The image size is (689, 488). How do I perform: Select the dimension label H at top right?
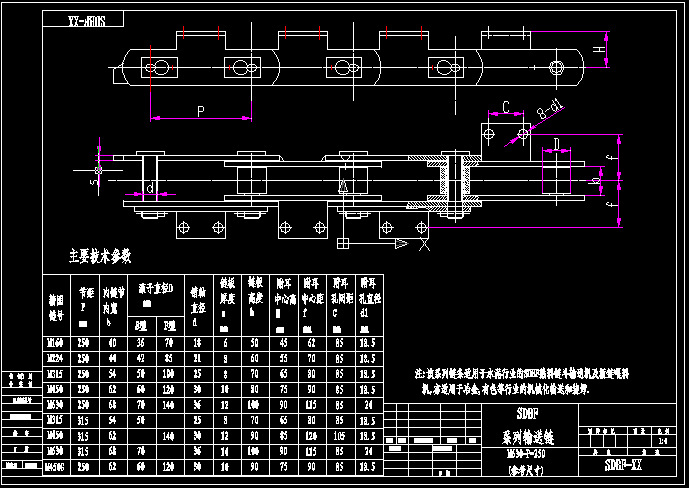[599, 49]
